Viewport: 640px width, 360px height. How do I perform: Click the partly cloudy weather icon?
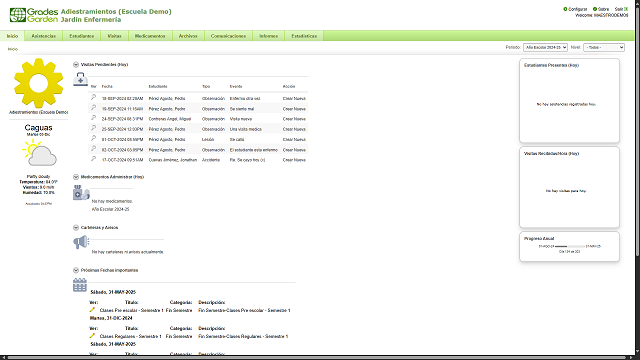click(x=39, y=153)
